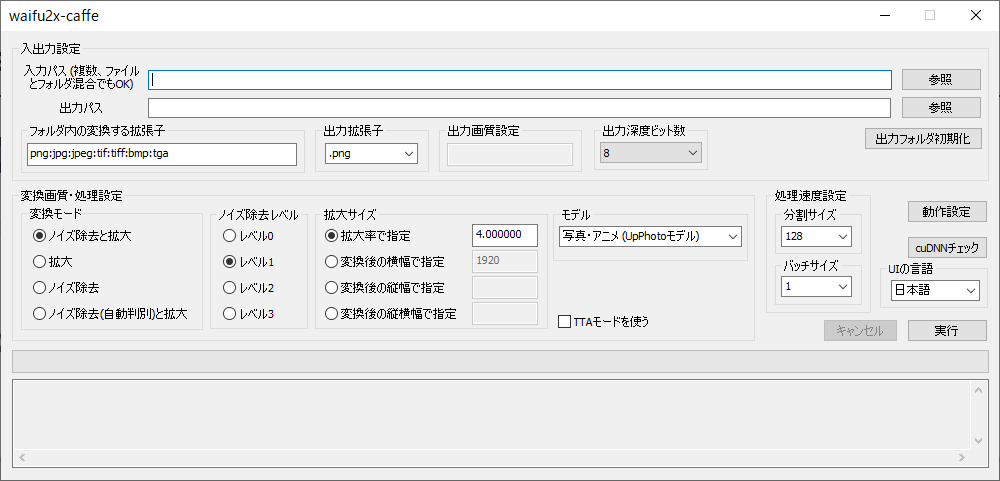Click the 出力画質設定 quality field
The image size is (1000, 481).
tap(510, 154)
